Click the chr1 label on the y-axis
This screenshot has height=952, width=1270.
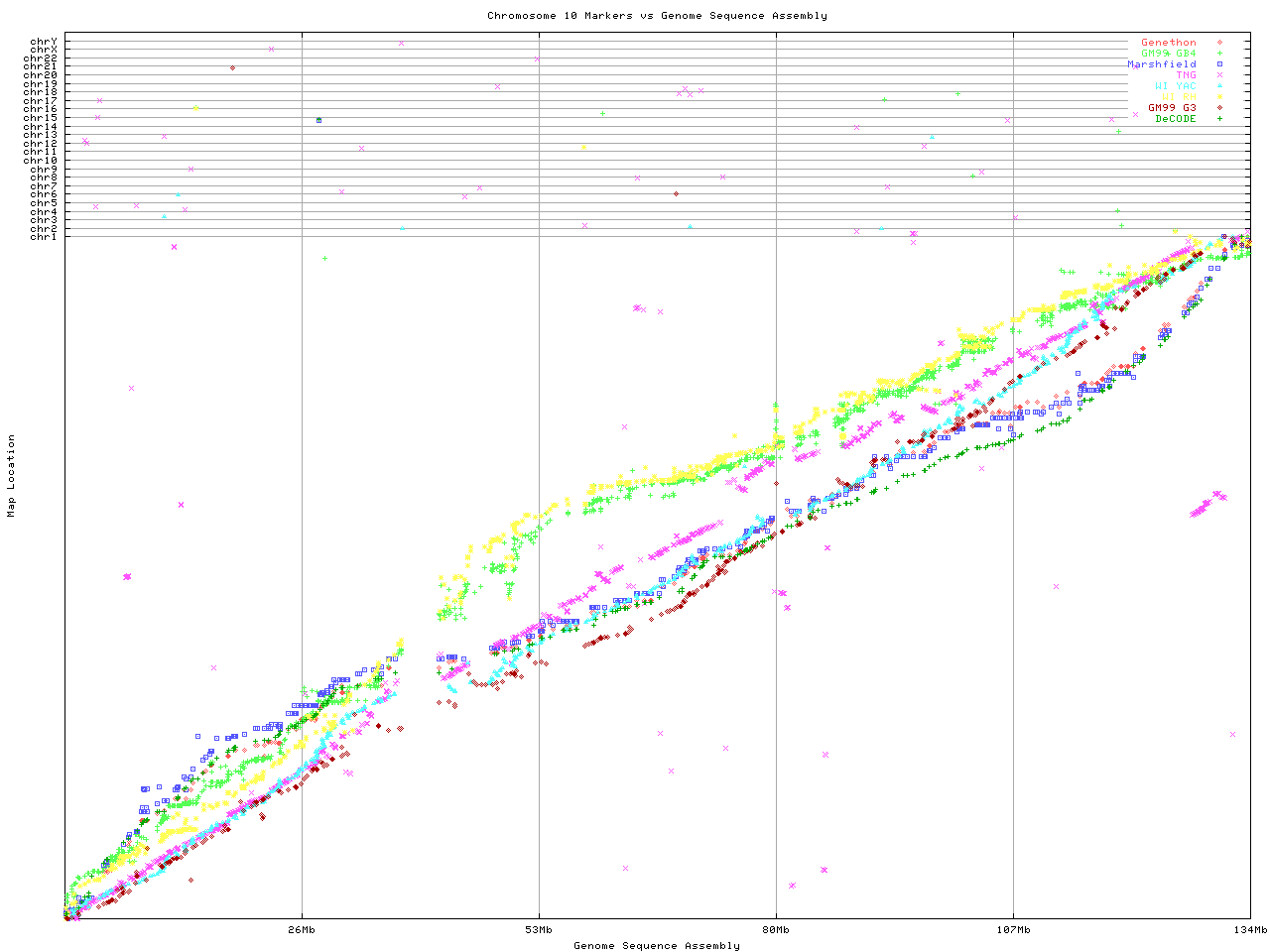pyautogui.click(x=43, y=236)
